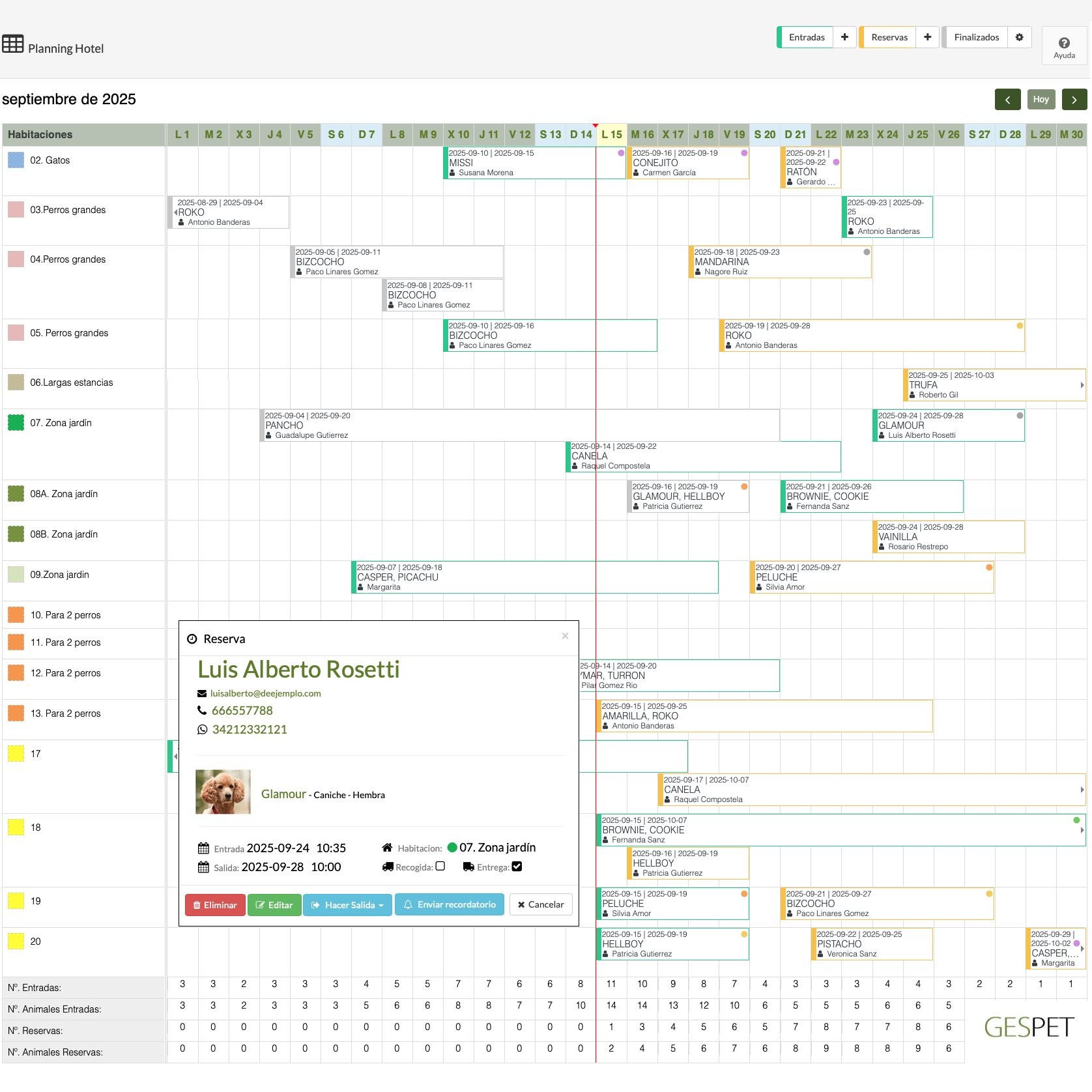The height and width of the screenshot is (1092, 1092).
Task: Open the Hacer Salida dropdown
Action: pyautogui.click(x=347, y=905)
